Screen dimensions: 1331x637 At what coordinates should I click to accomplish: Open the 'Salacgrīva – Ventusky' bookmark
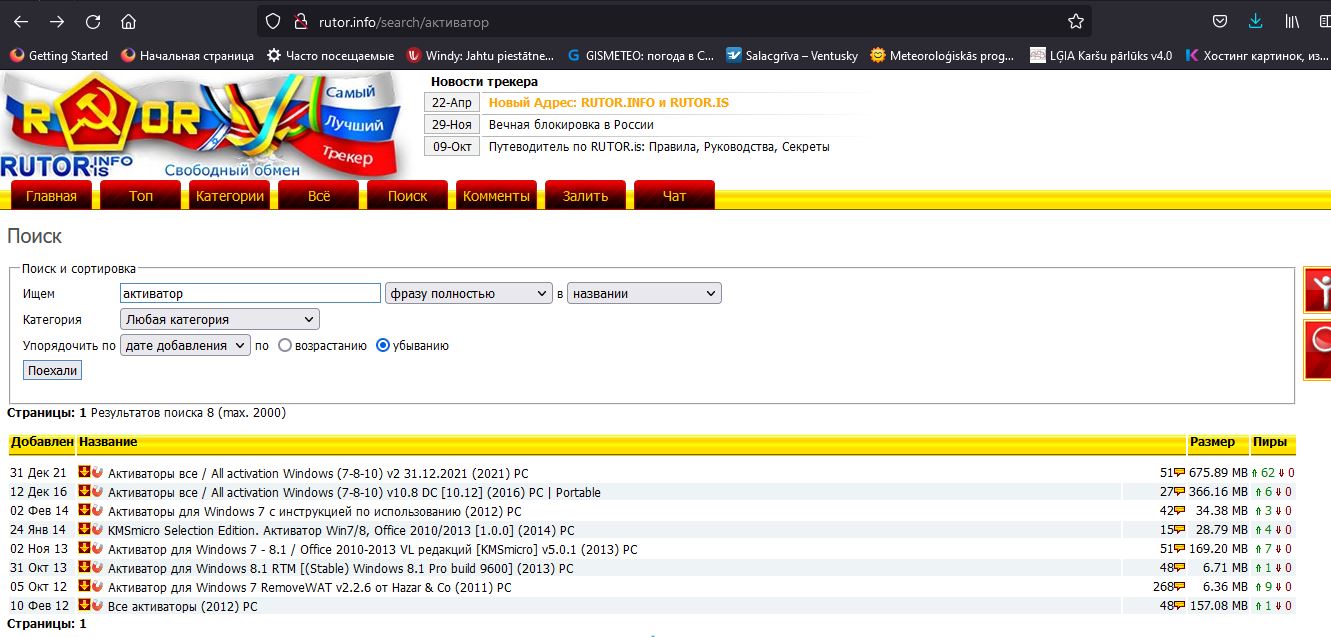pyautogui.click(x=792, y=56)
